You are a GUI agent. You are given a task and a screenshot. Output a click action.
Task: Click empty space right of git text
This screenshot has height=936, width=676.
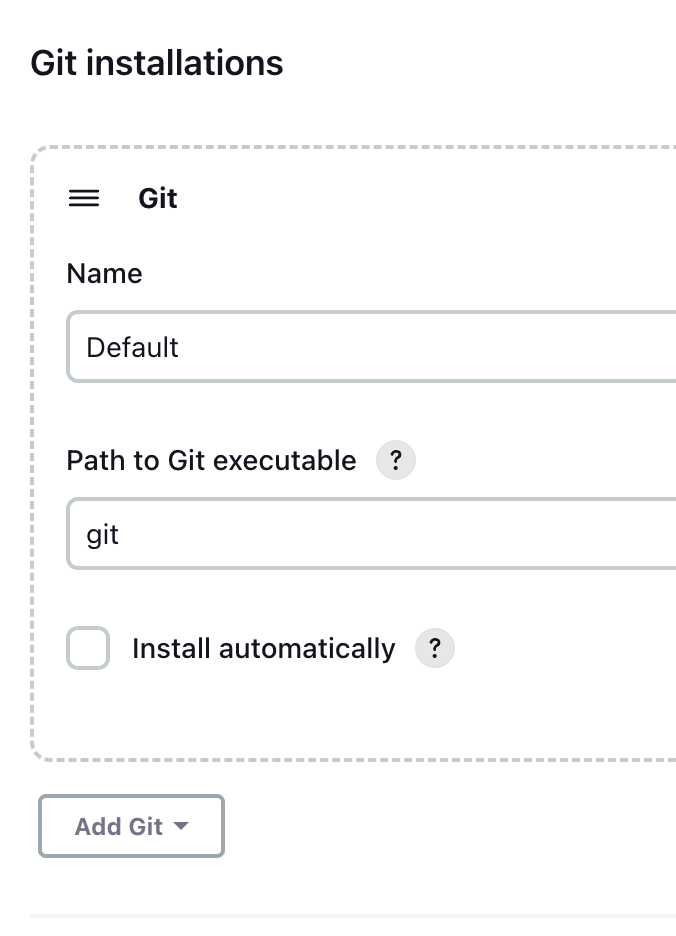(x=400, y=535)
